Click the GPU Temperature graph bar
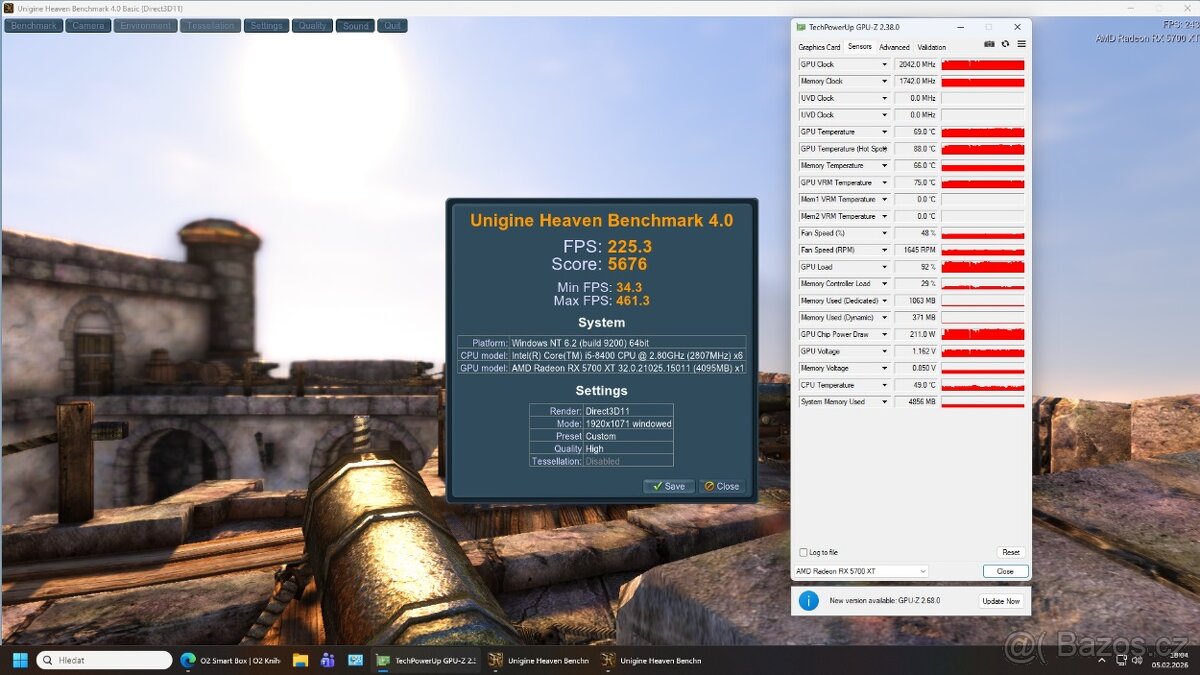Viewport: 1200px width, 675px height. pyautogui.click(x=985, y=131)
